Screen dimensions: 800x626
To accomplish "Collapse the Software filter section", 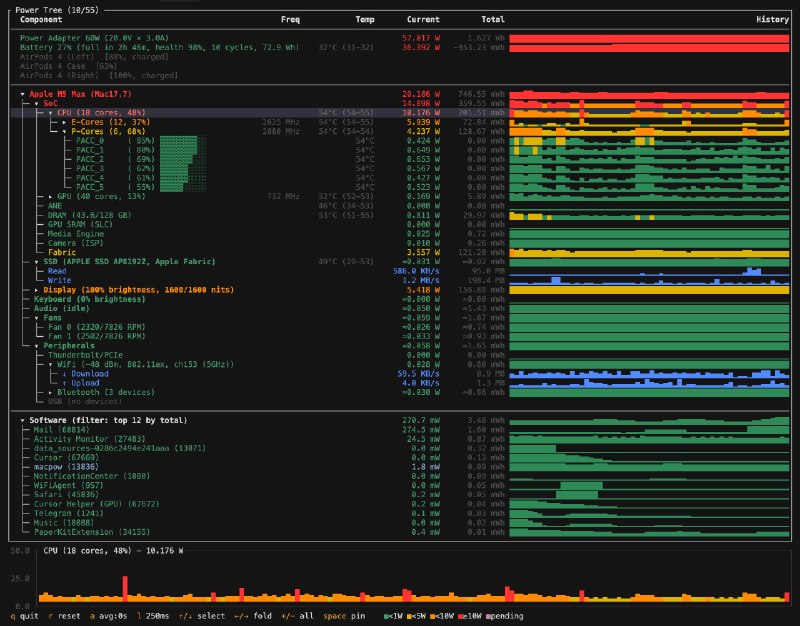I will pos(22,420).
